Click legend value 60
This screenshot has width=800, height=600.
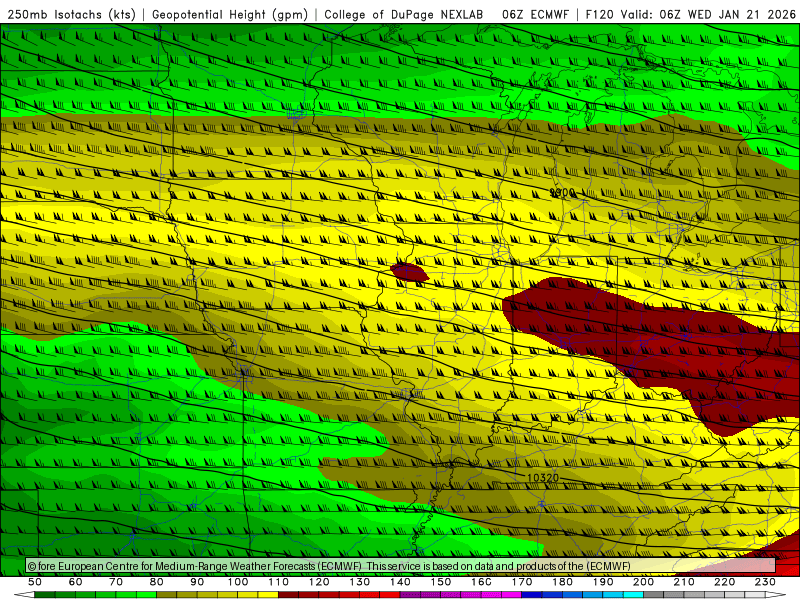coord(75,582)
